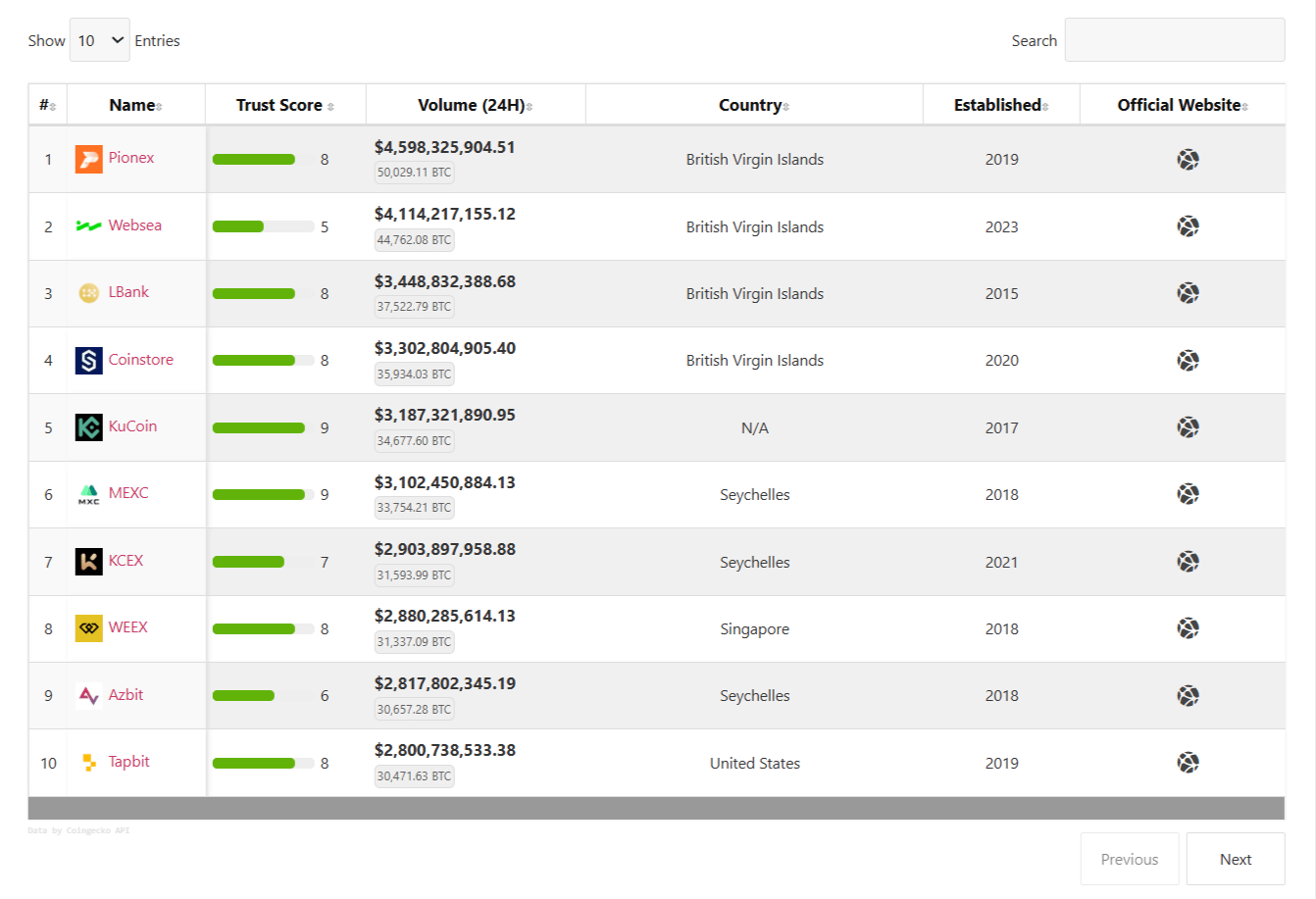Sort table by Country column header
The image size is (1316, 899).
click(753, 105)
